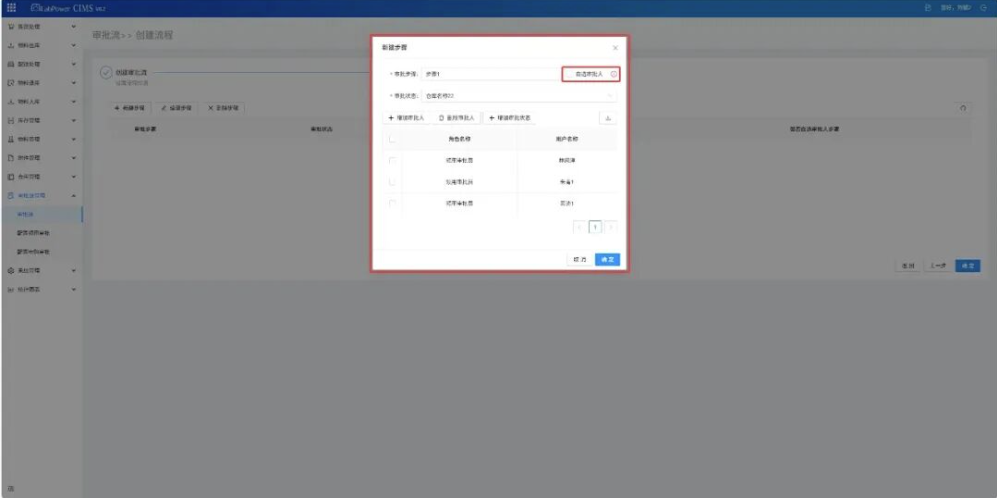Expand the first sidebar menu group chevron

pos(74,27)
